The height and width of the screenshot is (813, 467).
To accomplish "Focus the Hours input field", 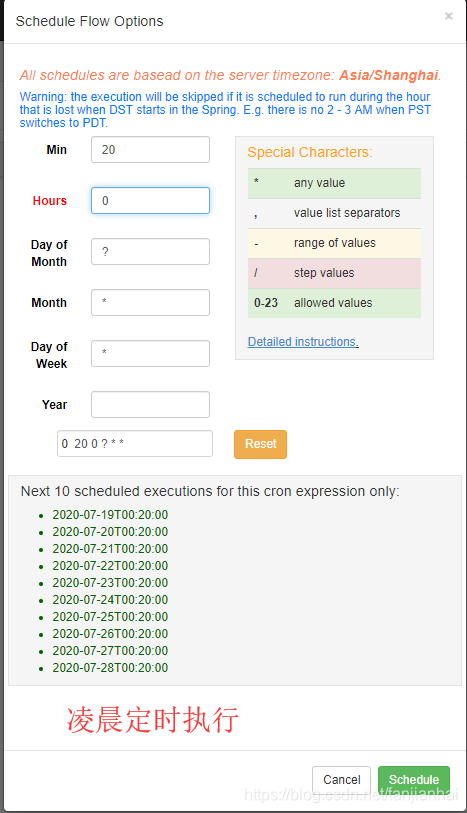I will coord(150,201).
